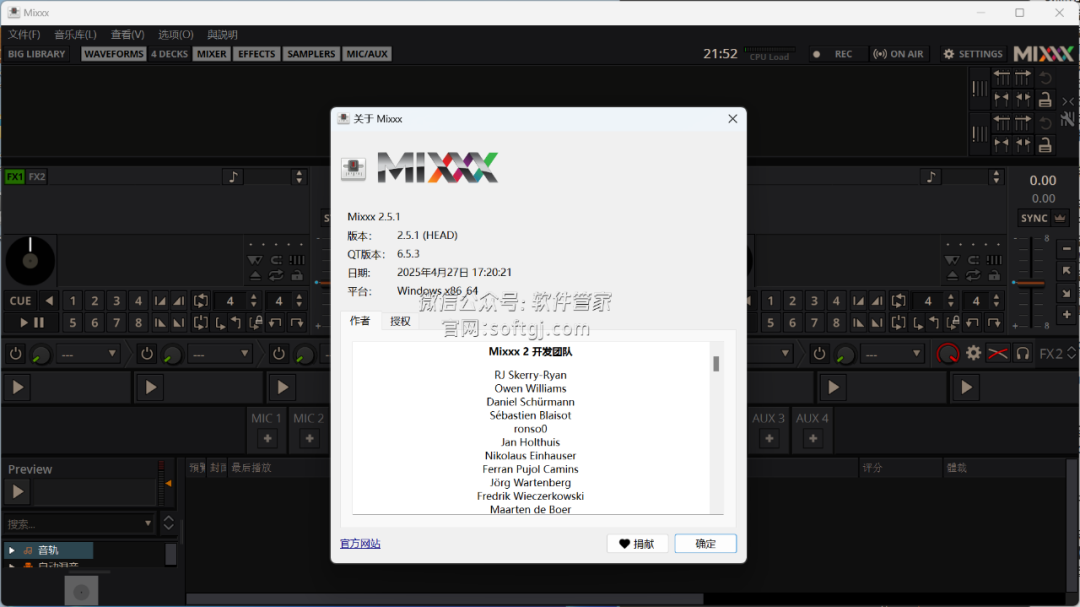Viewport: 1080px width, 607px height.
Task: Add MIC 1 input with plus
Action: point(267,438)
